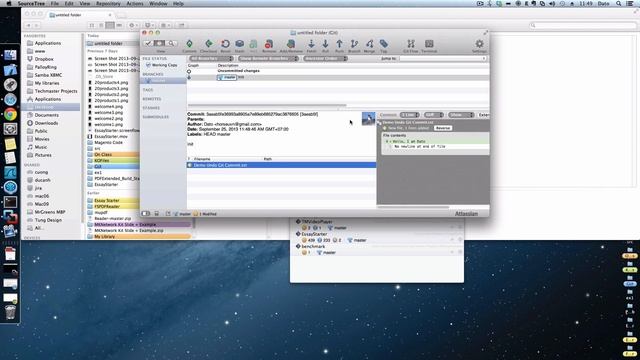
Task: Click the author avatar thumbnail
Action: [x=368, y=119]
